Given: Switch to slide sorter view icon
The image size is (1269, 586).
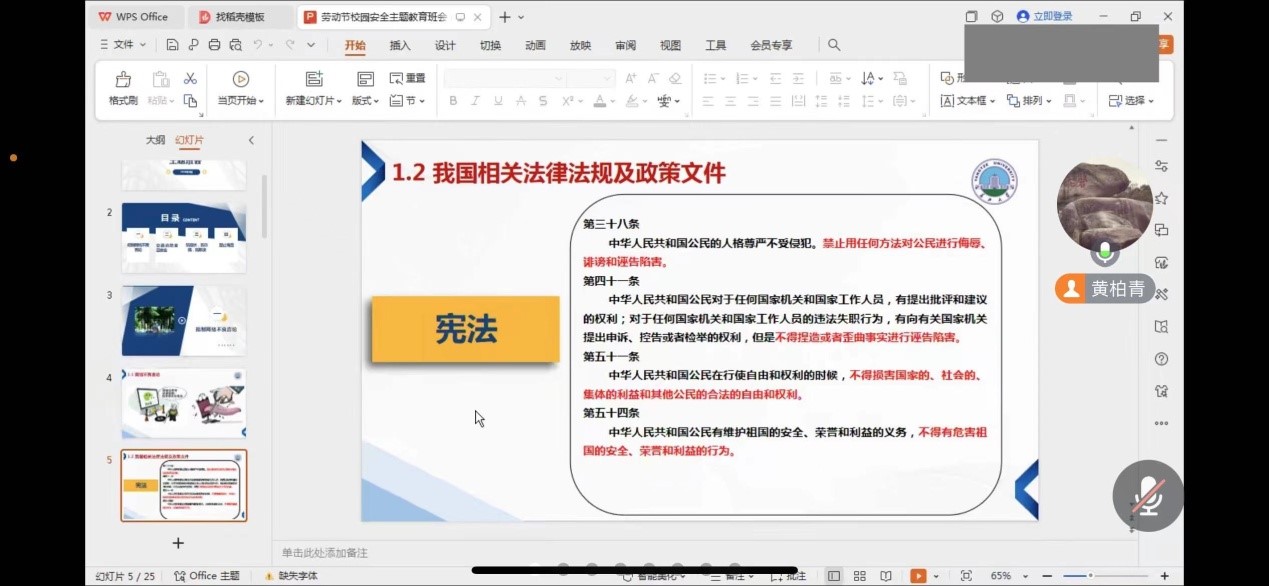Looking at the screenshot, I should [x=858, y=577].
